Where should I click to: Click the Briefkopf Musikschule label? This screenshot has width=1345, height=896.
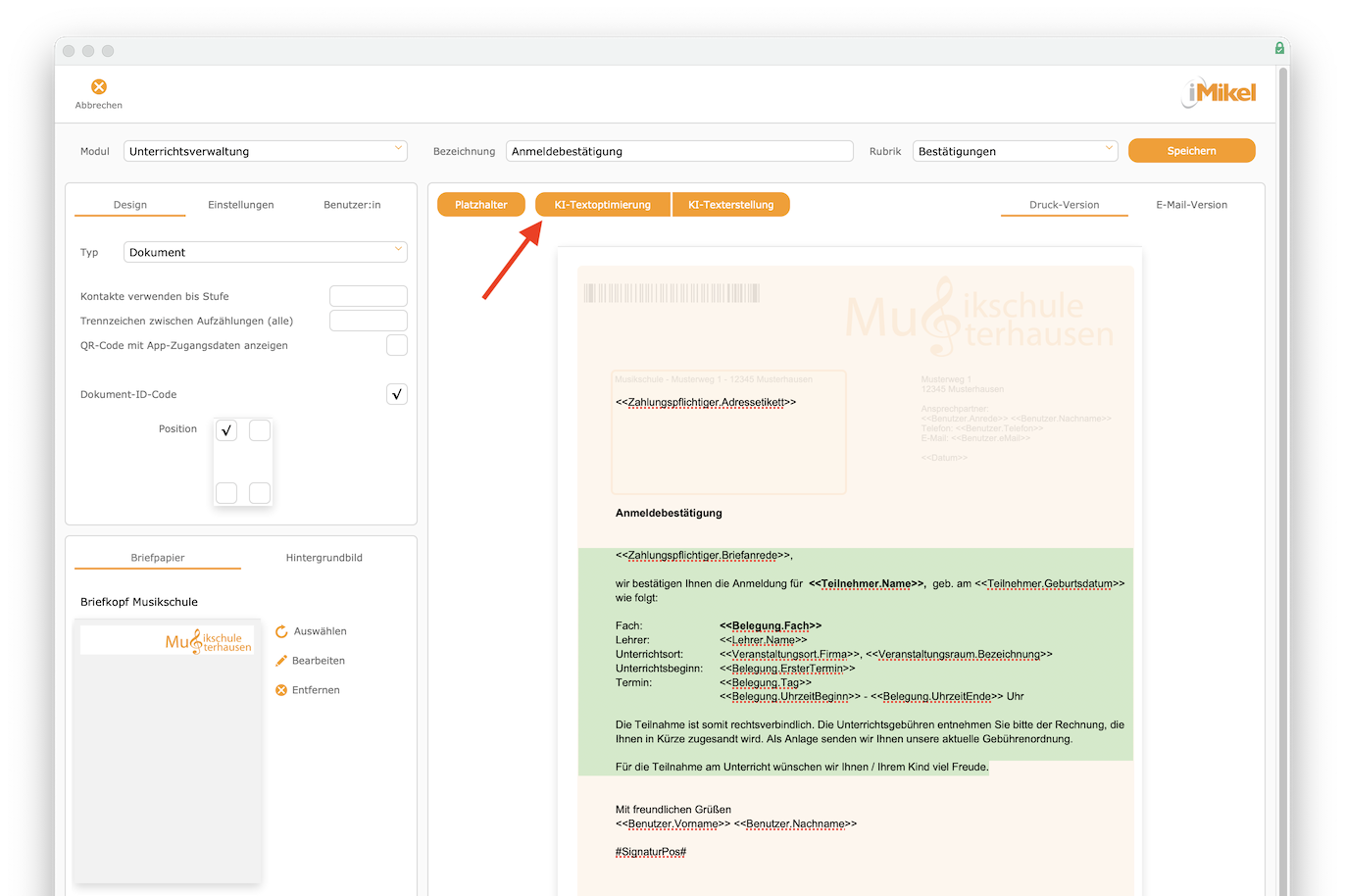139,602
